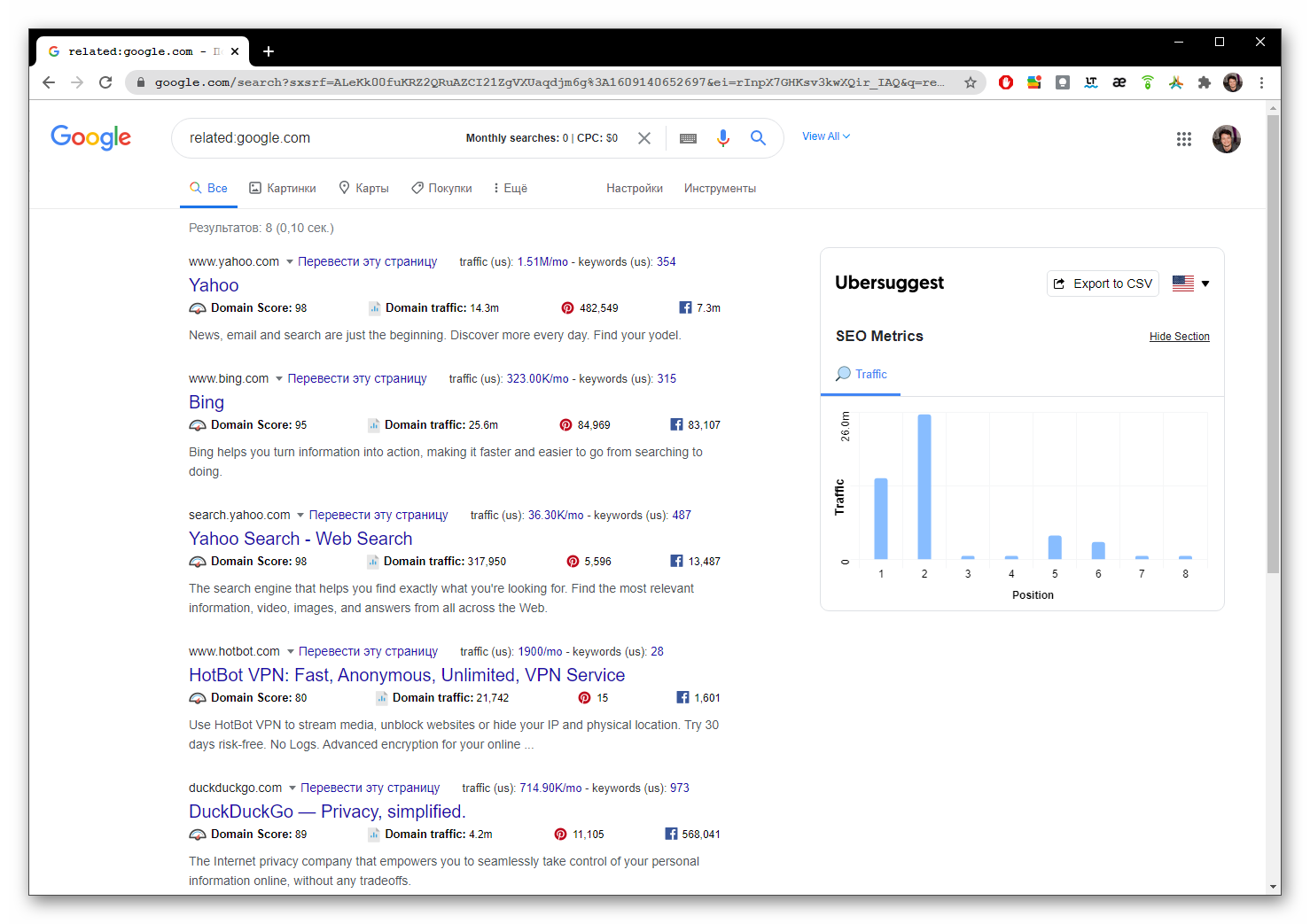
Task: Close the related:google.com tab
Action: click(235, 51)
